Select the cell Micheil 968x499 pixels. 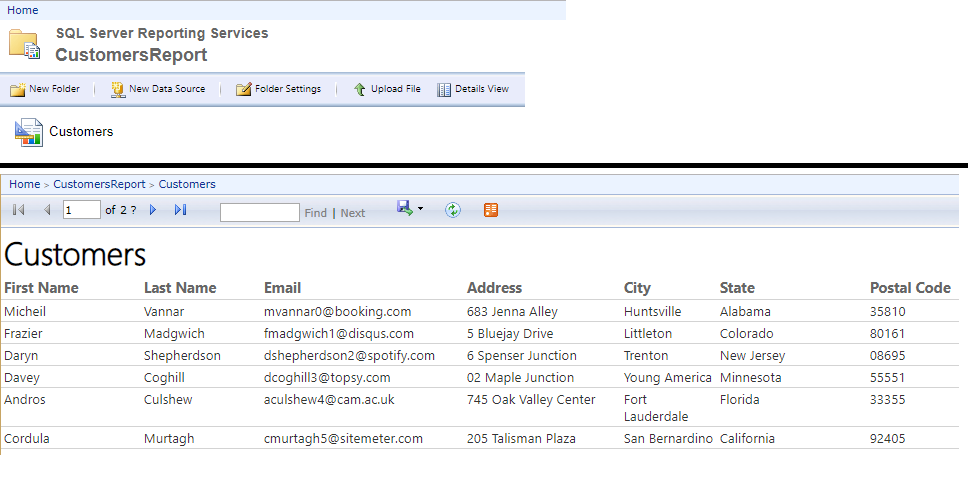tap(25, 311)
